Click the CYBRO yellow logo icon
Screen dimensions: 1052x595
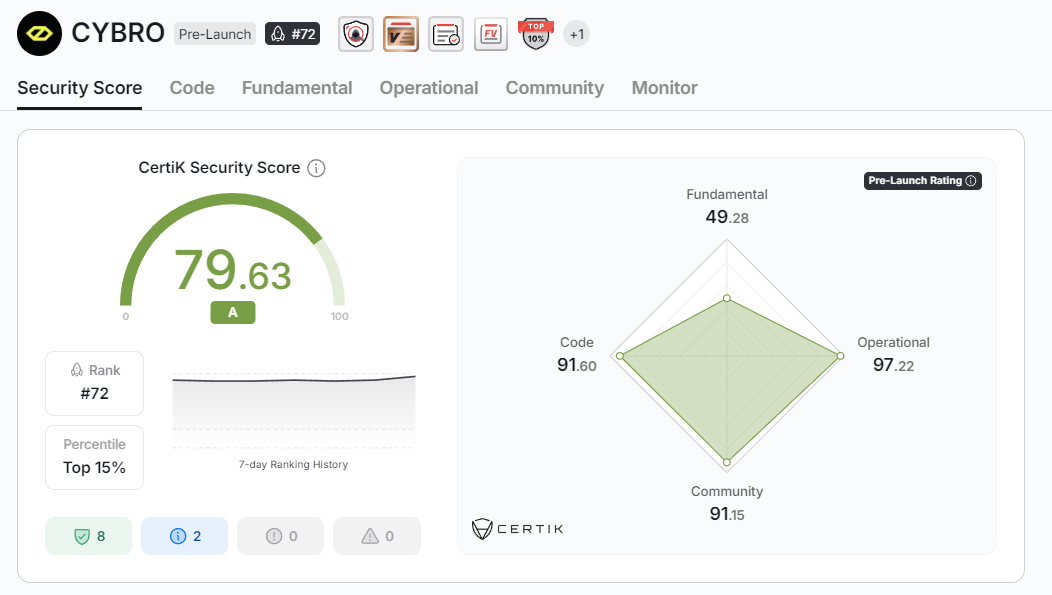(40, 34)
